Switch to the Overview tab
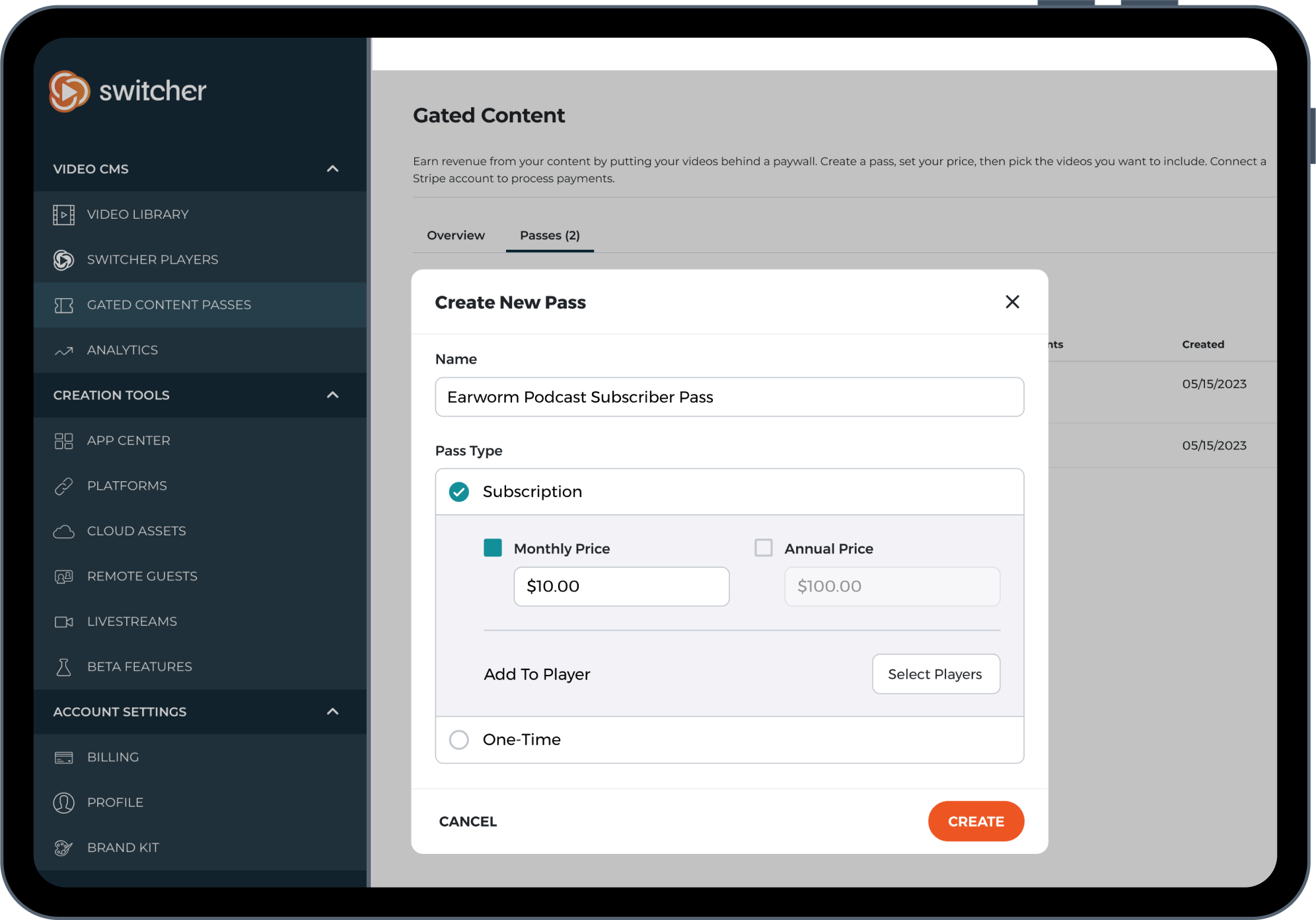The image size is (1316, 920). coord(456,235)
